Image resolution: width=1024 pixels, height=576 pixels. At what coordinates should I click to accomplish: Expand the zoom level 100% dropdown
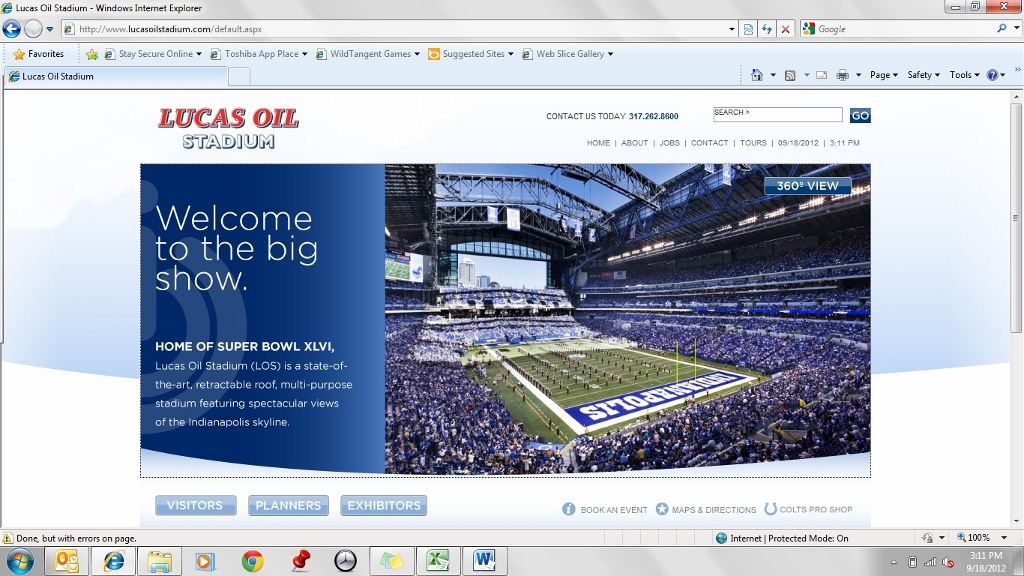coord(979,538)
